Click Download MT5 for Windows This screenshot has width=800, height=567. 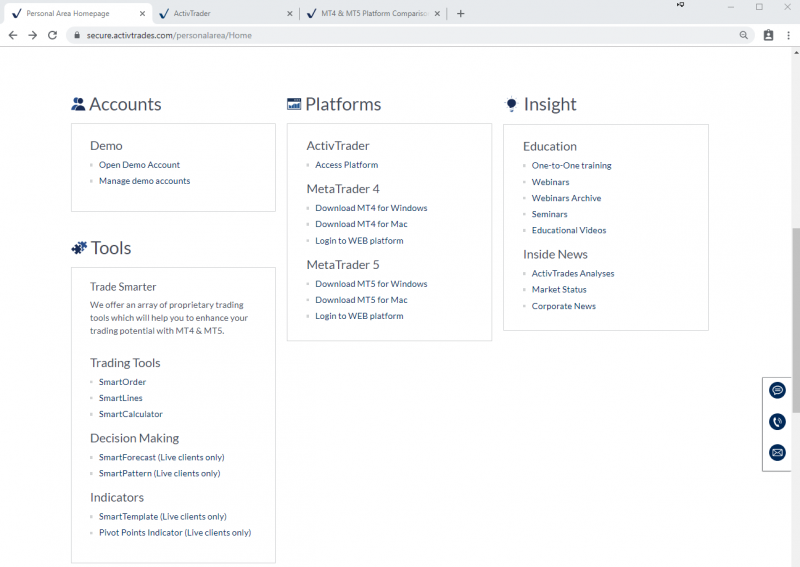[x=371, y=284]
